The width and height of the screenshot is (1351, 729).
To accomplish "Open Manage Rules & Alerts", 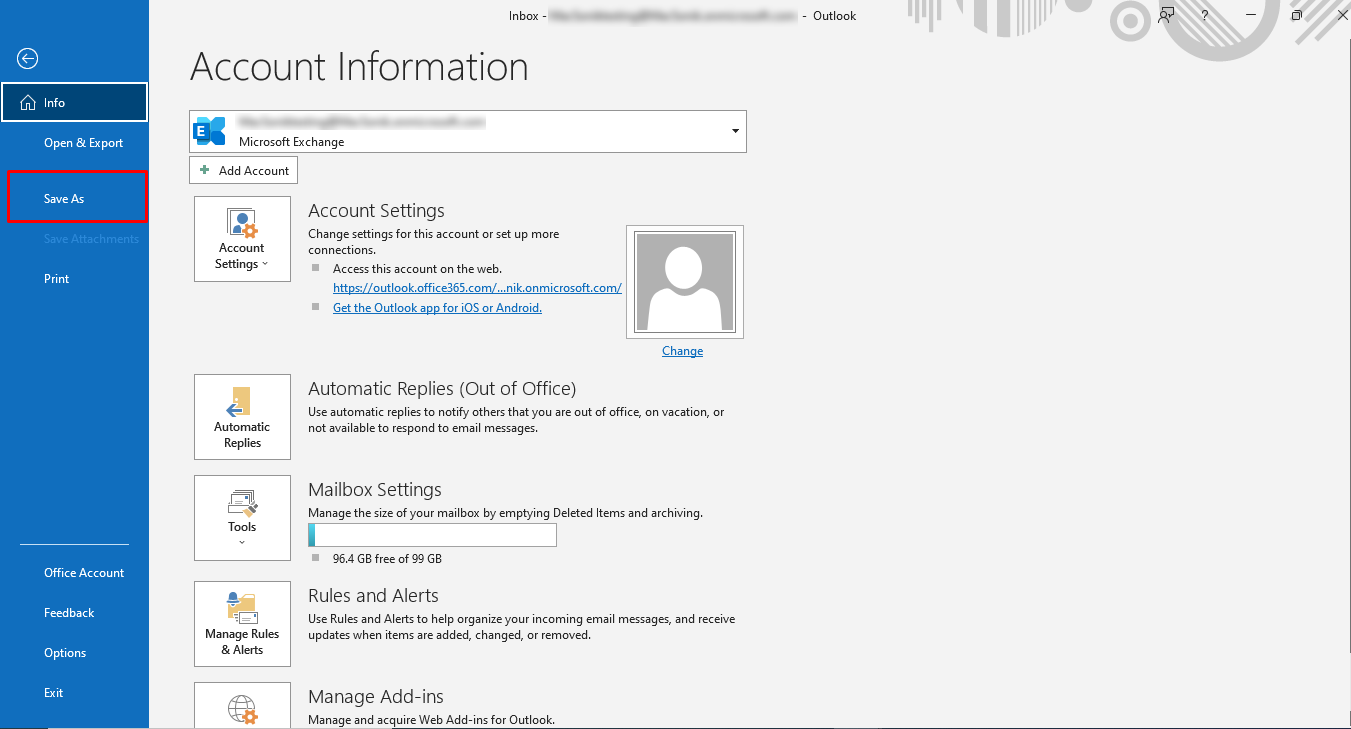I will click(242, 624).
